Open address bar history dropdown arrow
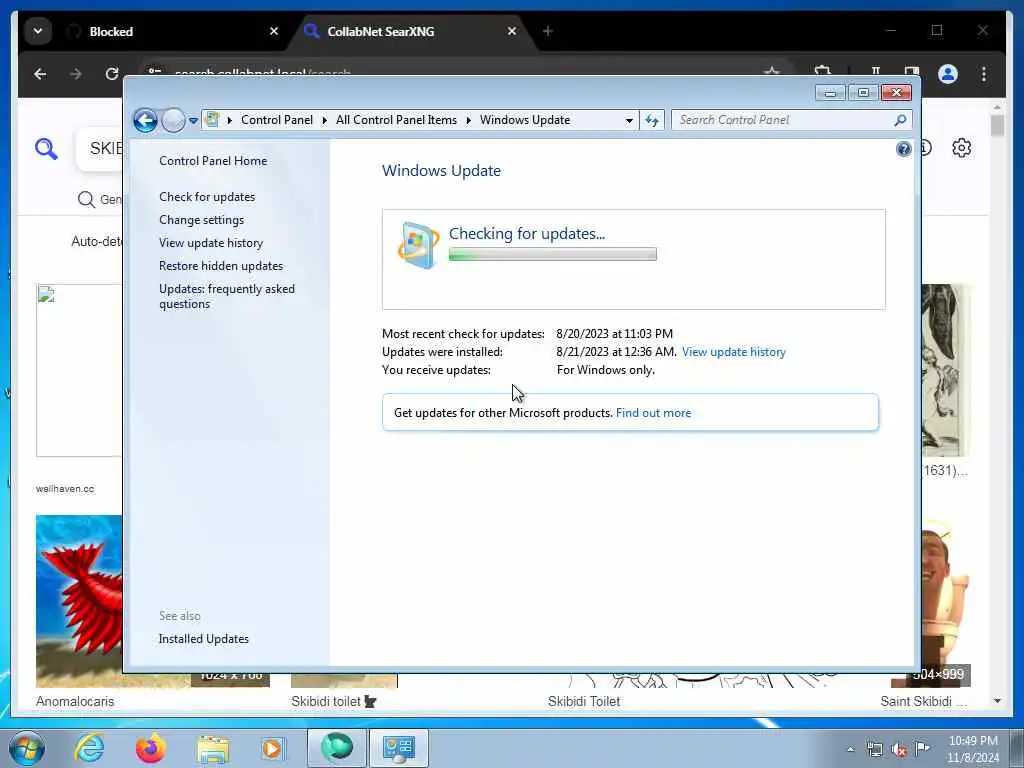Image resolution: width=1024 pixels, height=768 pixels. (x=629, y=120)
